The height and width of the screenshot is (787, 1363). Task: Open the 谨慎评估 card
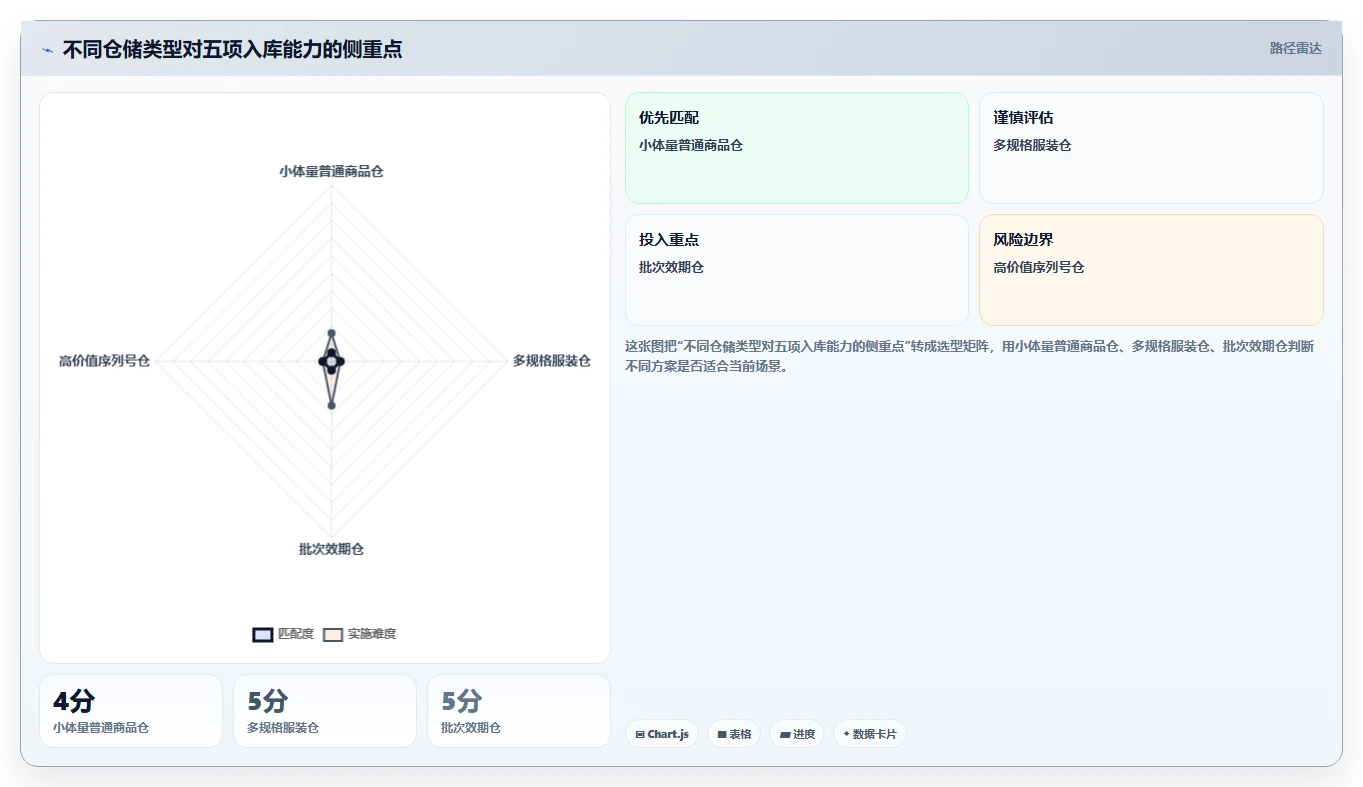pyautogui.click(x=1151, y=148)
